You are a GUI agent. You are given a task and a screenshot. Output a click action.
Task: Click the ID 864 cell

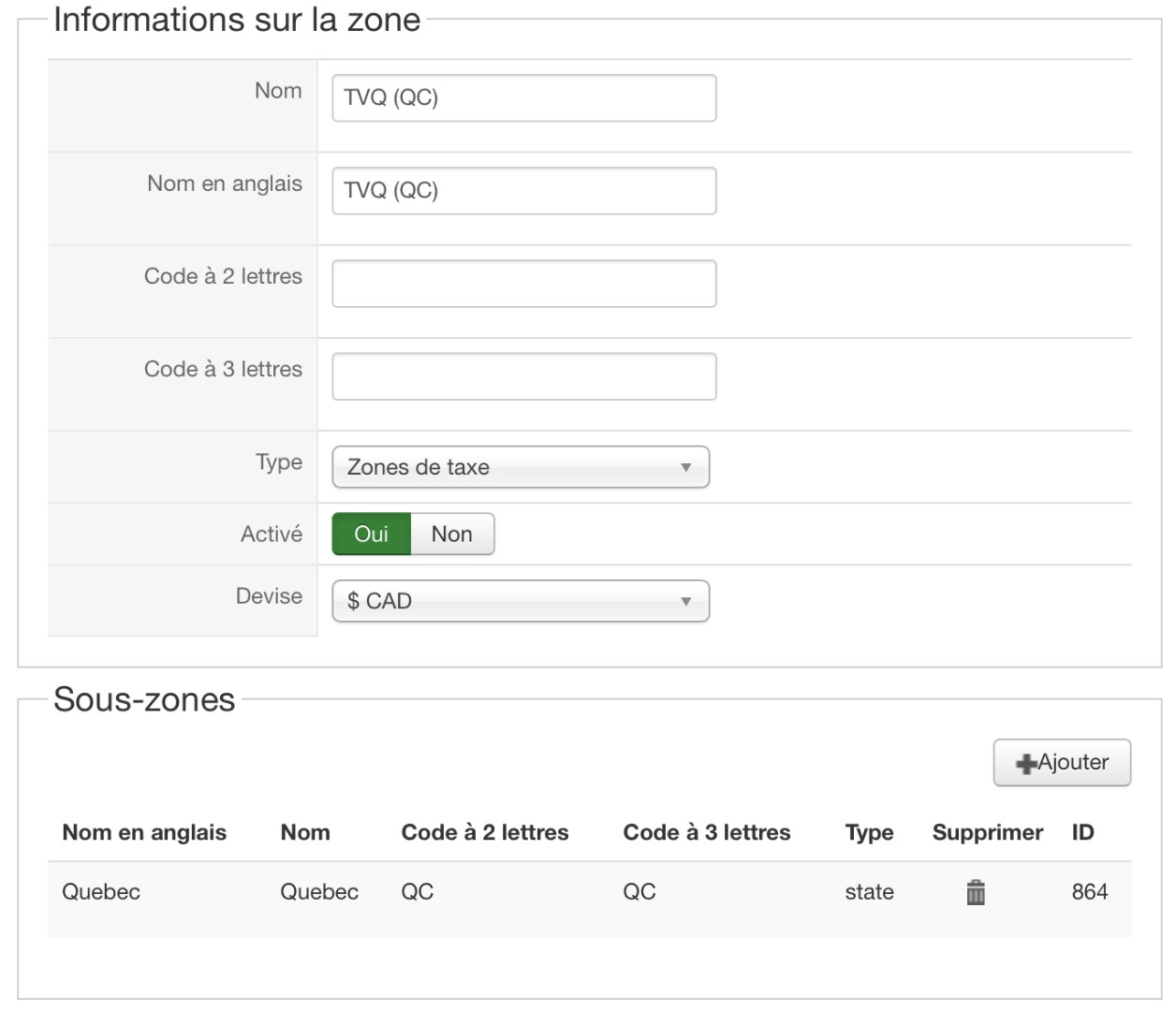pyautogui.click(x=1089, y=892)
